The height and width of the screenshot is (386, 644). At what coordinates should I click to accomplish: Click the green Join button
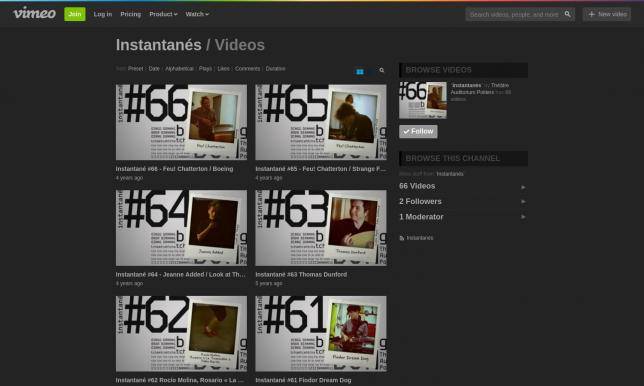[75, 14]
